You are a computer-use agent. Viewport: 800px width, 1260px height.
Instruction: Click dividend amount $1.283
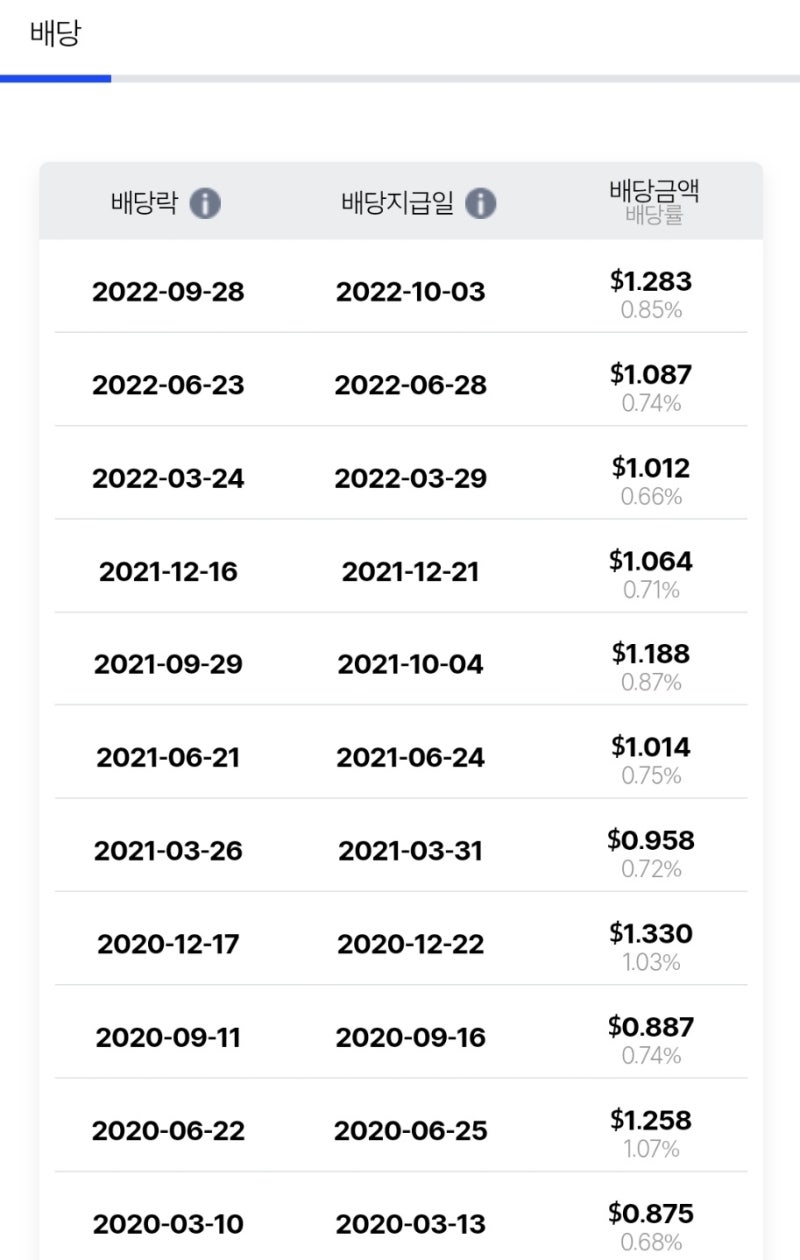pyautogui.click(x=651, y=281)
